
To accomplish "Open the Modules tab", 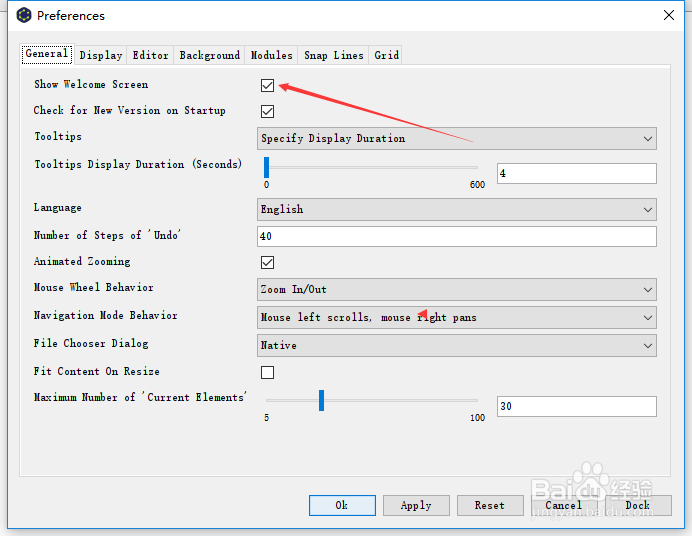I will (x=271, y=55).
